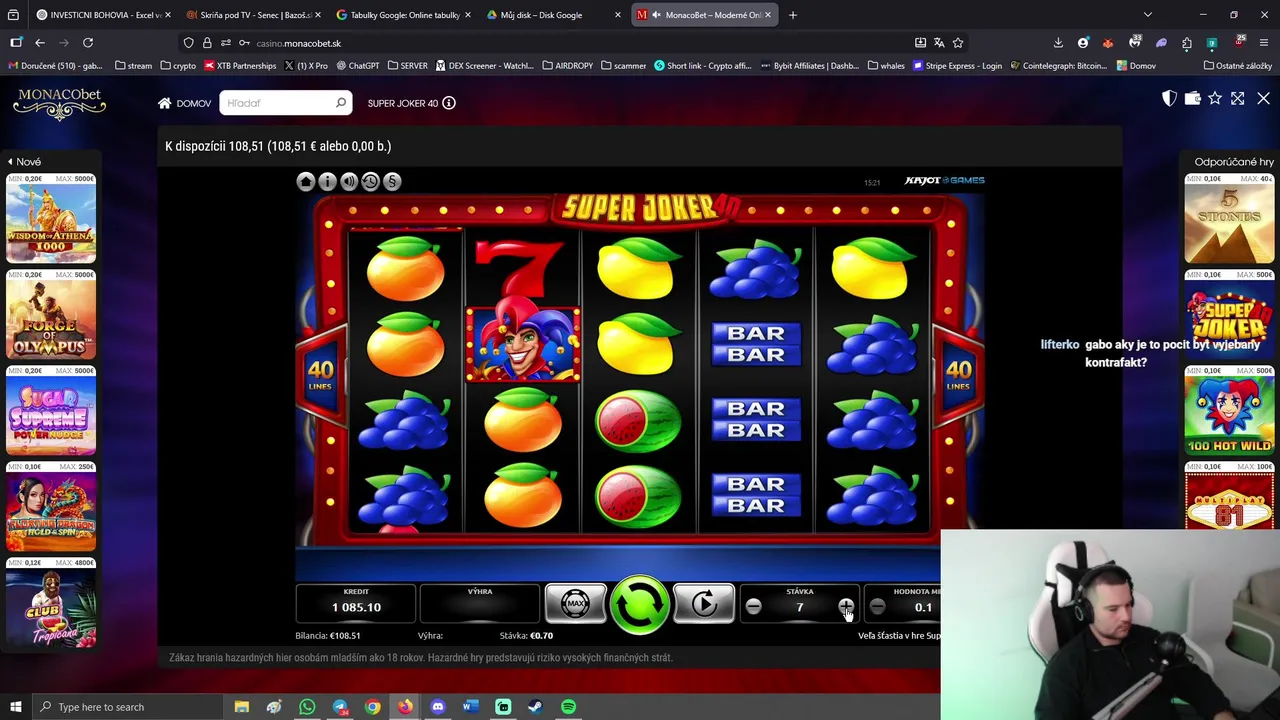
Task: Add game to favorites with star icon
Action: (1215, 98)
